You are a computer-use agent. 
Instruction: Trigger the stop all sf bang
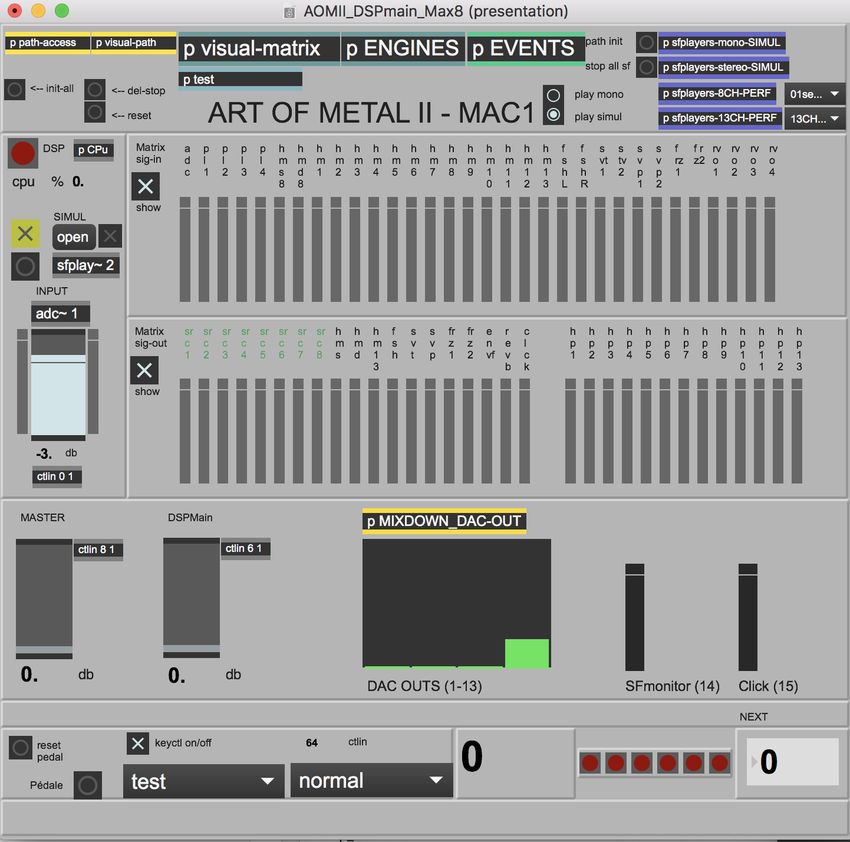click(646, 67)
